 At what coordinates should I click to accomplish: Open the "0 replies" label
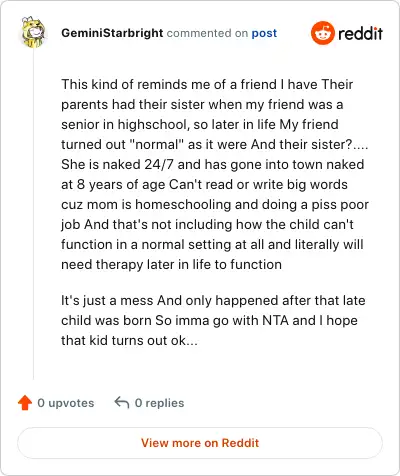[x=159, y=403]
